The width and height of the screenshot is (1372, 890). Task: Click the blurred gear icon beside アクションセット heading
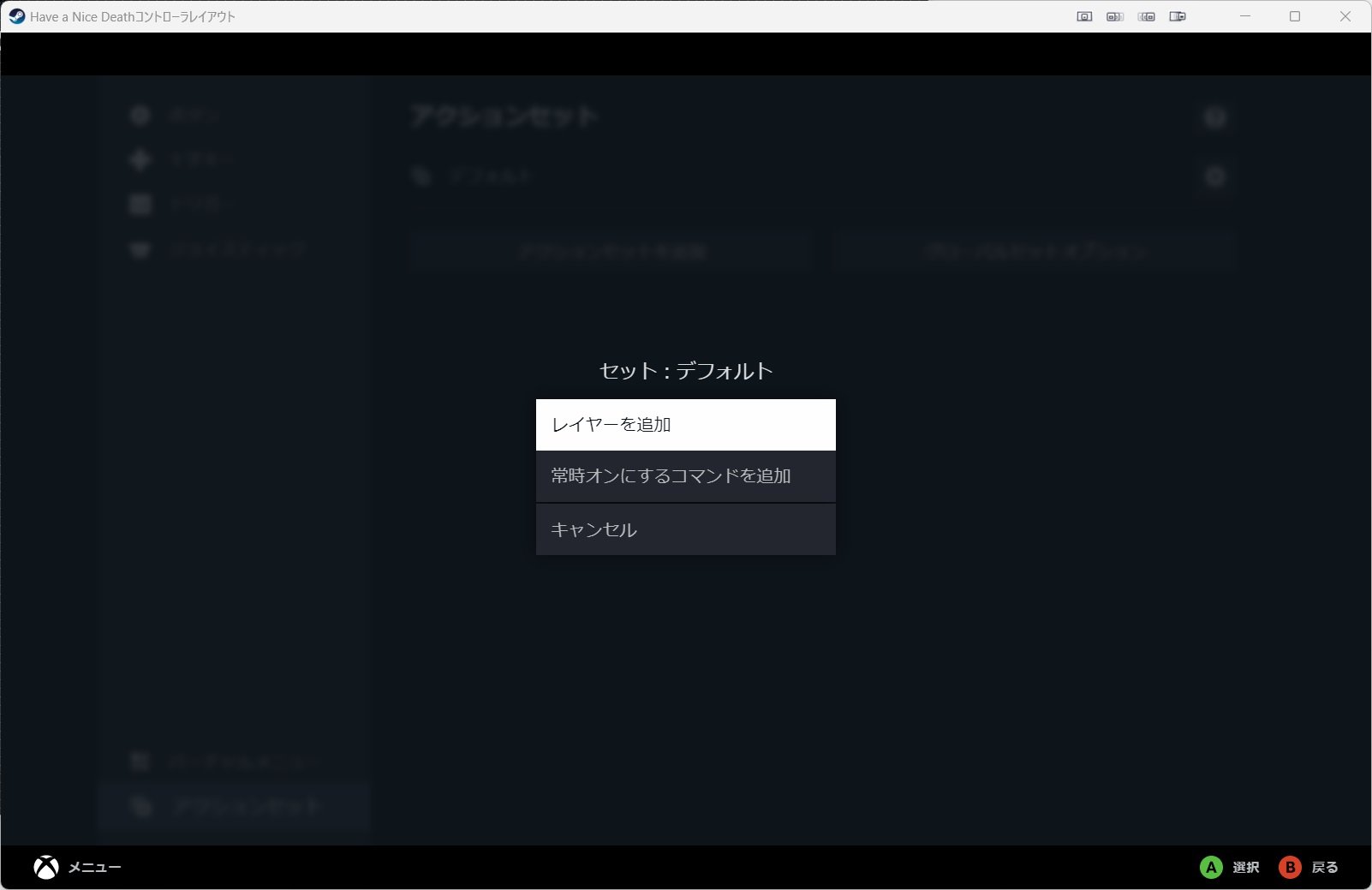click(1214, 117)
